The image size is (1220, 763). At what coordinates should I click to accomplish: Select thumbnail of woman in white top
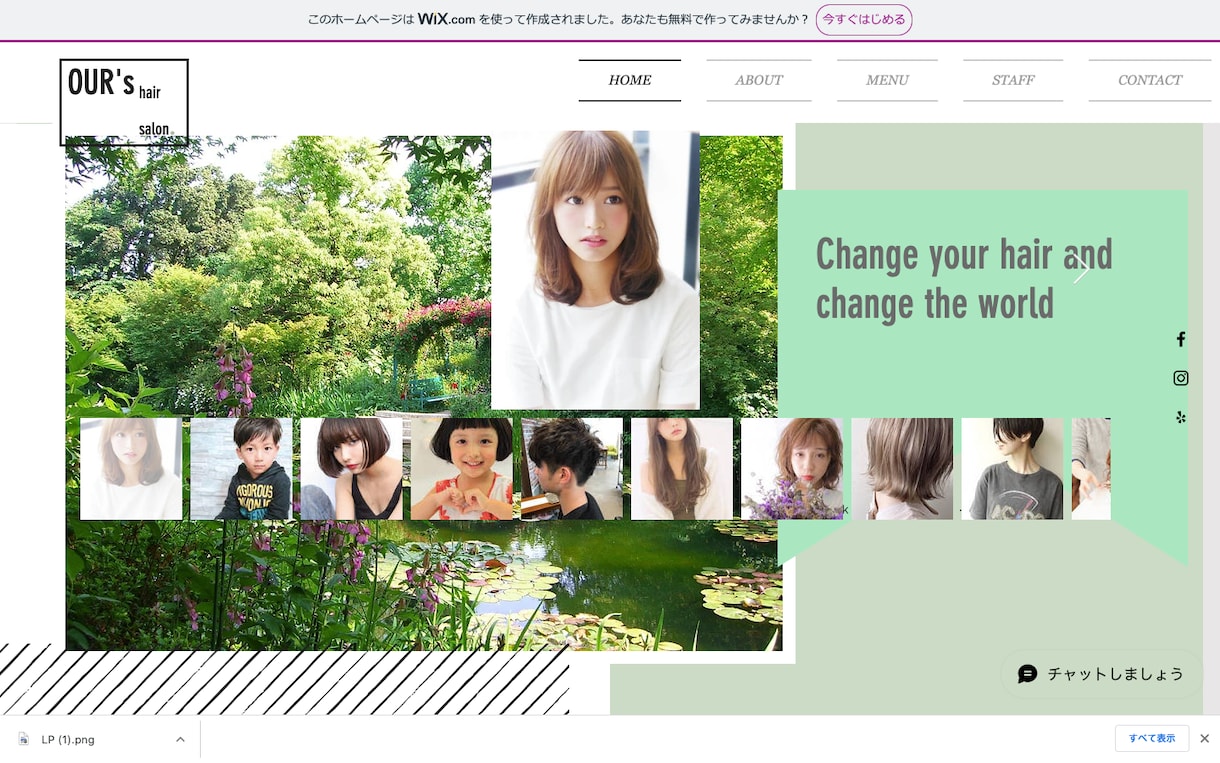click(131, 469)
